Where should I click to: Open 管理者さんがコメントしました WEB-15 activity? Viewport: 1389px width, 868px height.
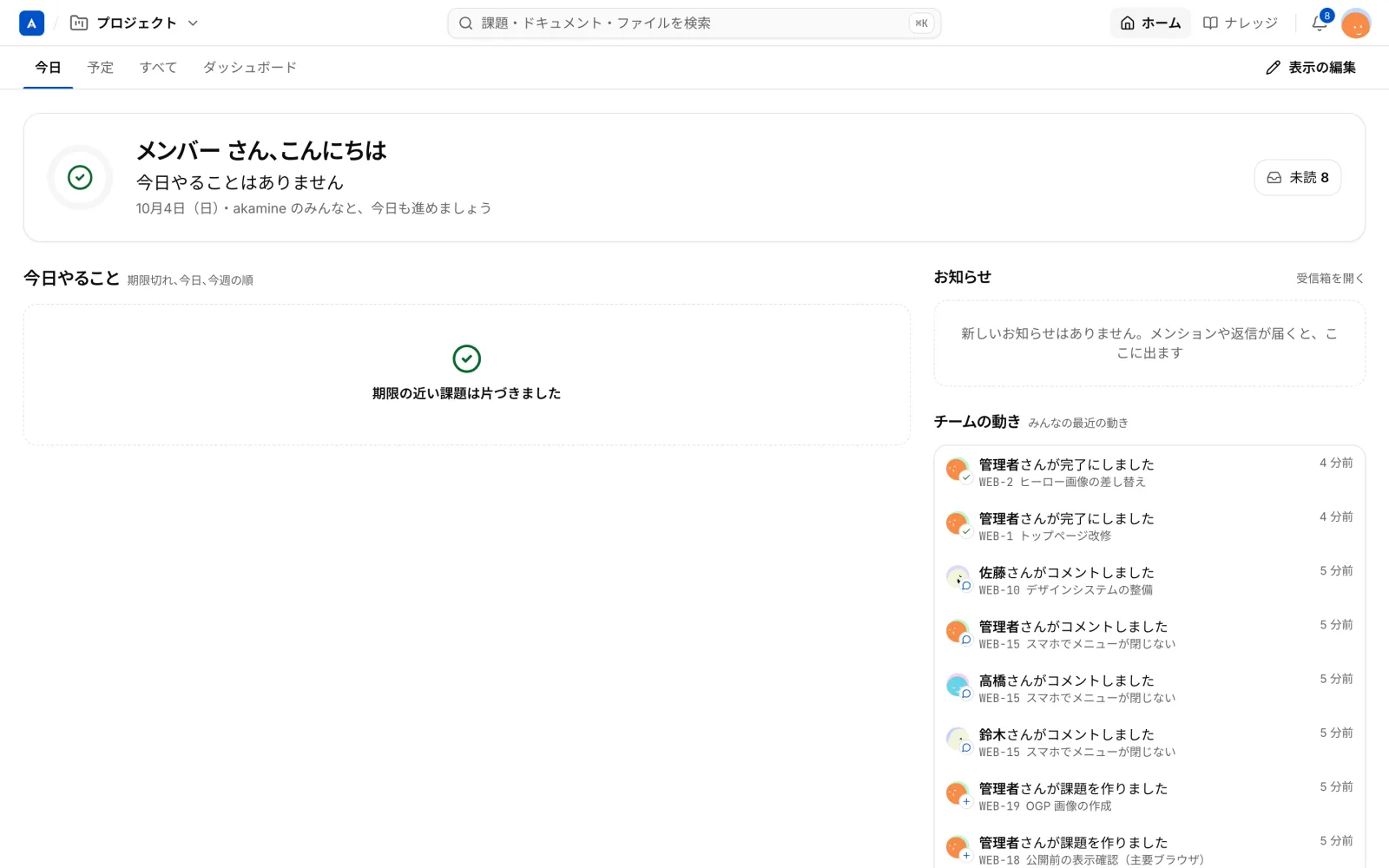[x=1149, y=634]
